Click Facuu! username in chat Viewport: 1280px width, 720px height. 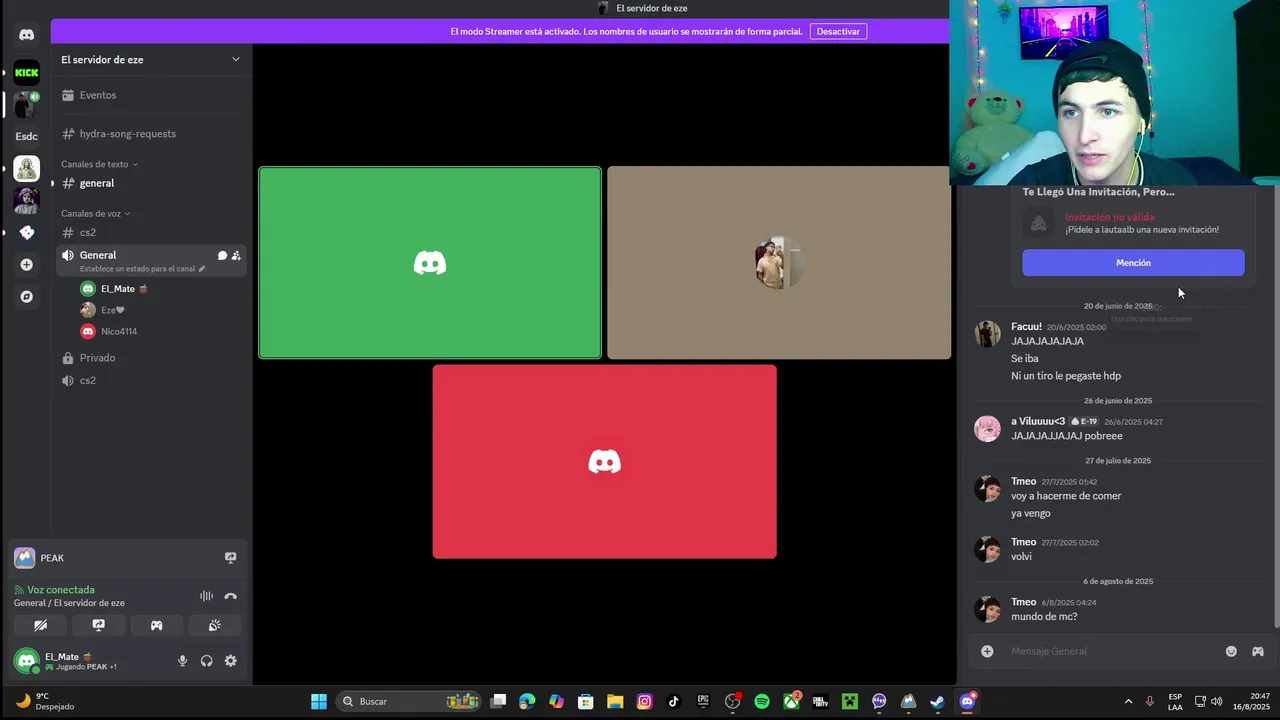pos(1026,327)
